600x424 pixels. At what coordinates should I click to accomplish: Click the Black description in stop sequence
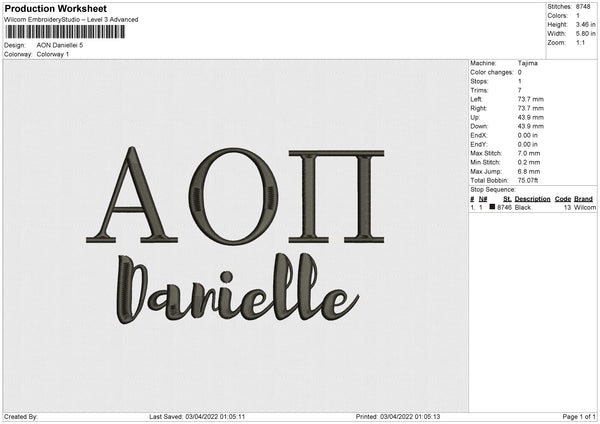click(523, 207)
